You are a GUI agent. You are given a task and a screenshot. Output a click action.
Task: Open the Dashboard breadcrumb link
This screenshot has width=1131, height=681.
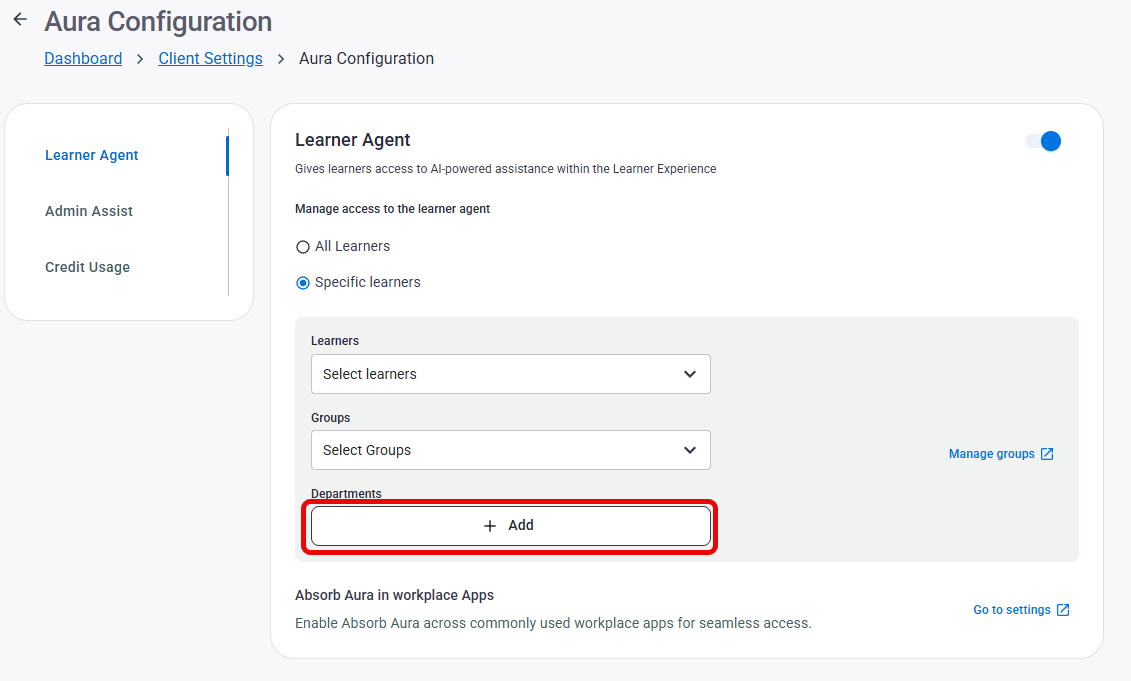coord(83,58)
